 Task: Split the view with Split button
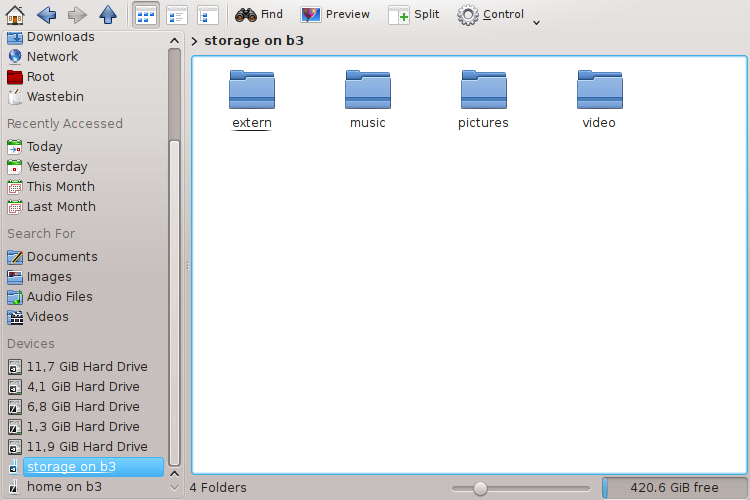(414, 14)
